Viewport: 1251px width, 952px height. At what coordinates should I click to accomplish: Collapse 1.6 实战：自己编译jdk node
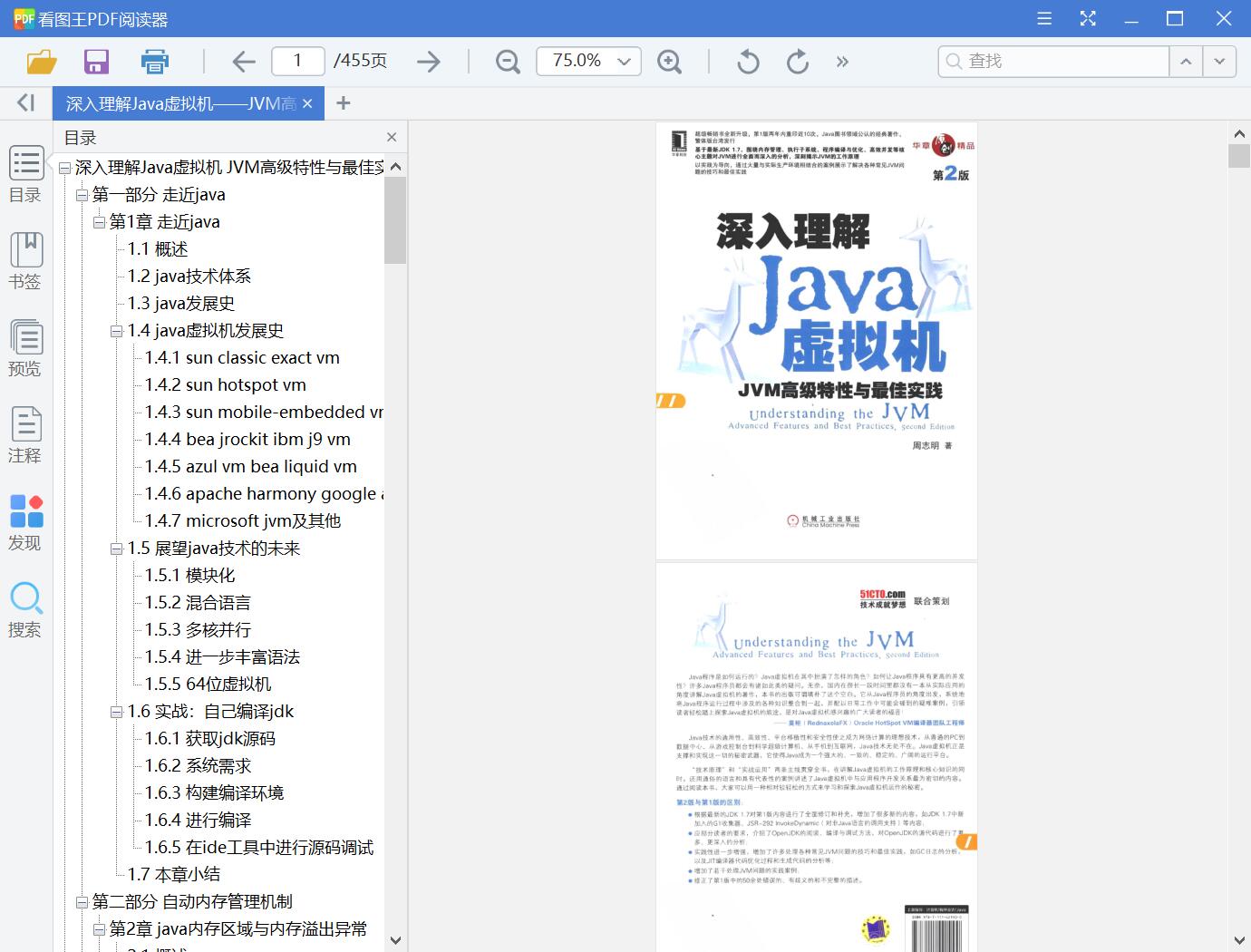pos(116,712)
